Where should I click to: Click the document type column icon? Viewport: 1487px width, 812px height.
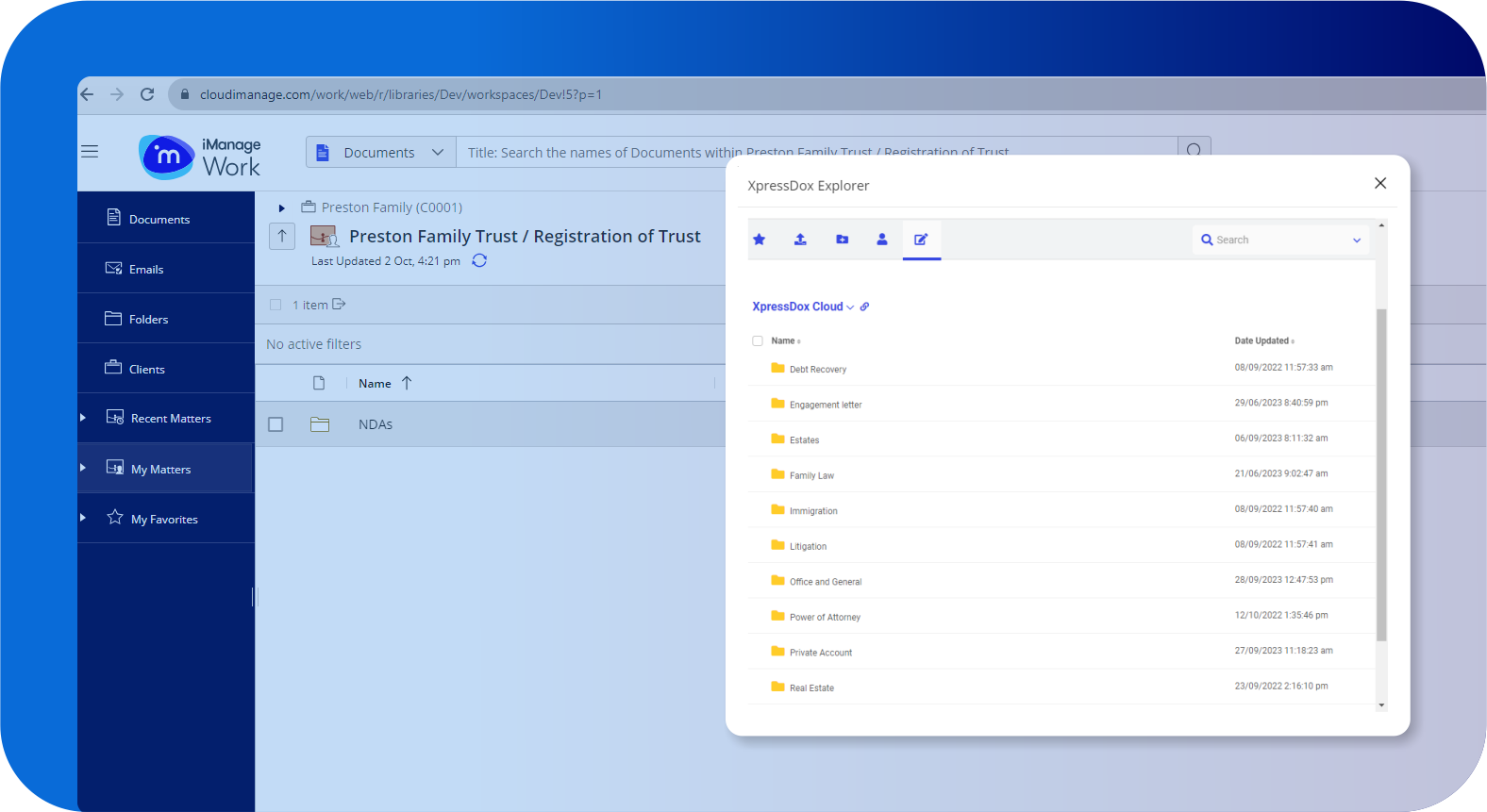(319, 383)
